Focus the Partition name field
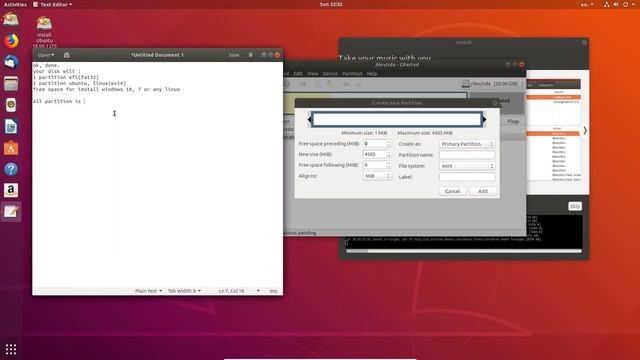The width and height of the screenshot is (640, 360). [467, 155]
